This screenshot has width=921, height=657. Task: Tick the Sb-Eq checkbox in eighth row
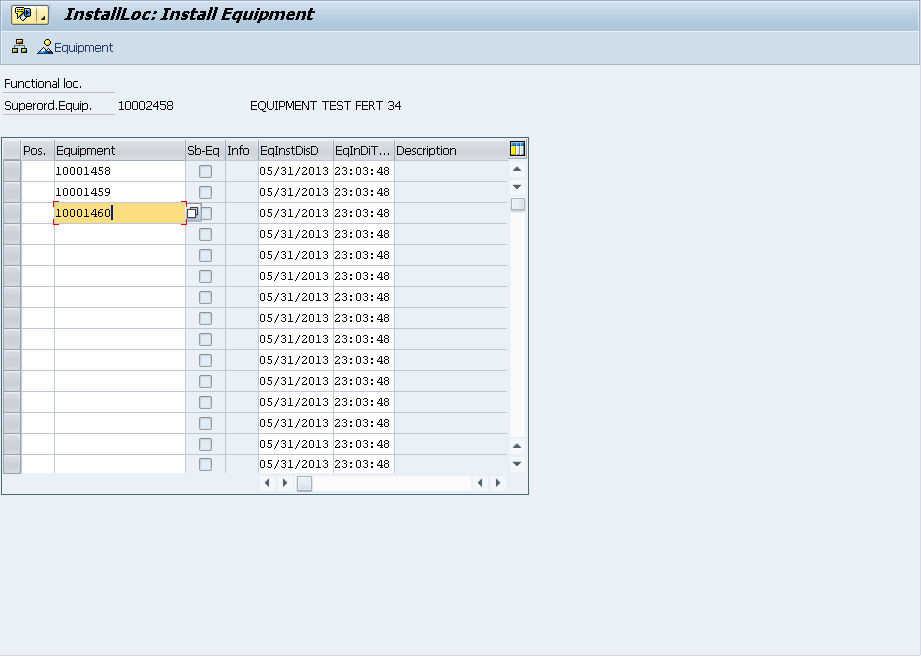[206, 318]
